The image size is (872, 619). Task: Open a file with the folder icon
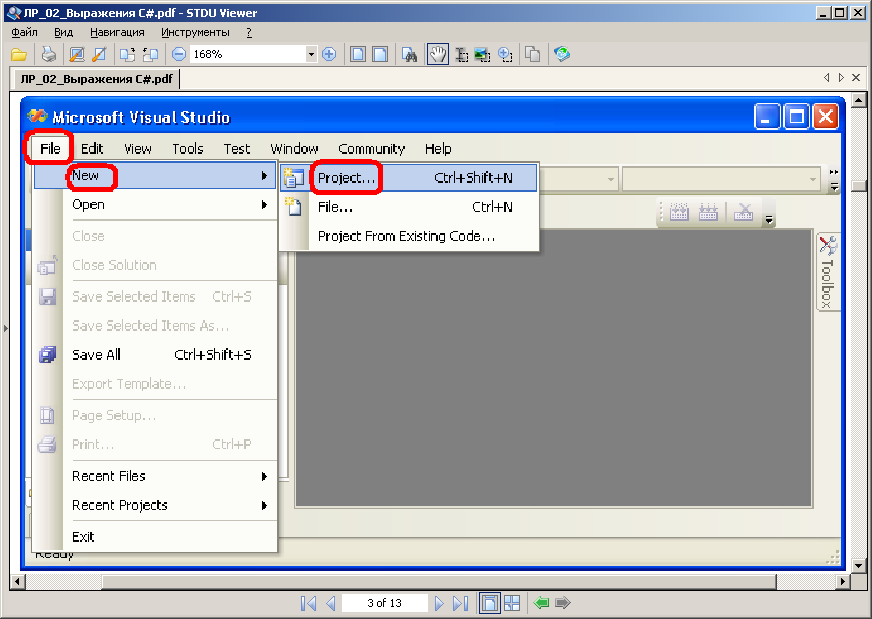(x=19, y=55)
